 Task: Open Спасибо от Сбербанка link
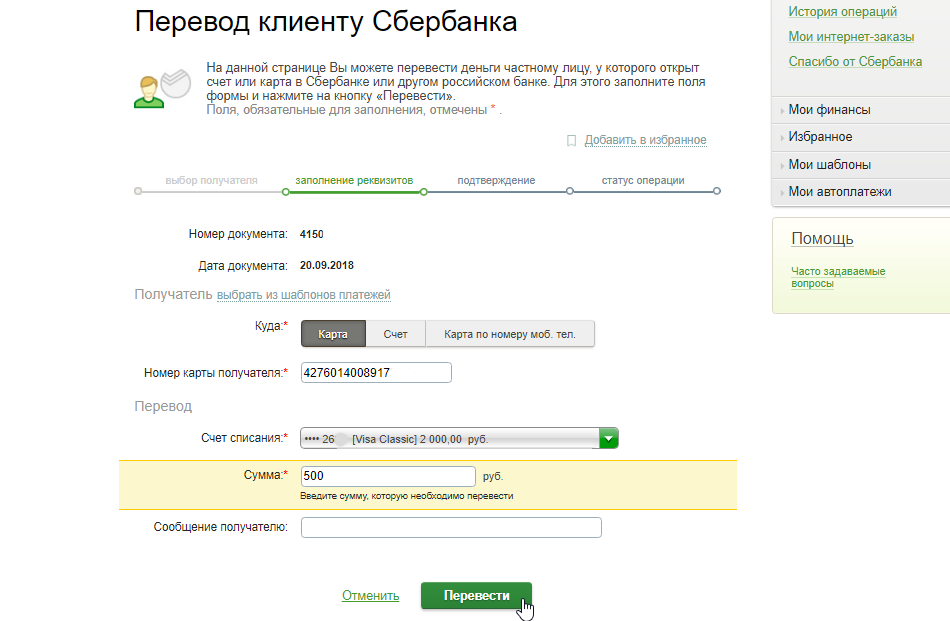(x=855, y=62)
